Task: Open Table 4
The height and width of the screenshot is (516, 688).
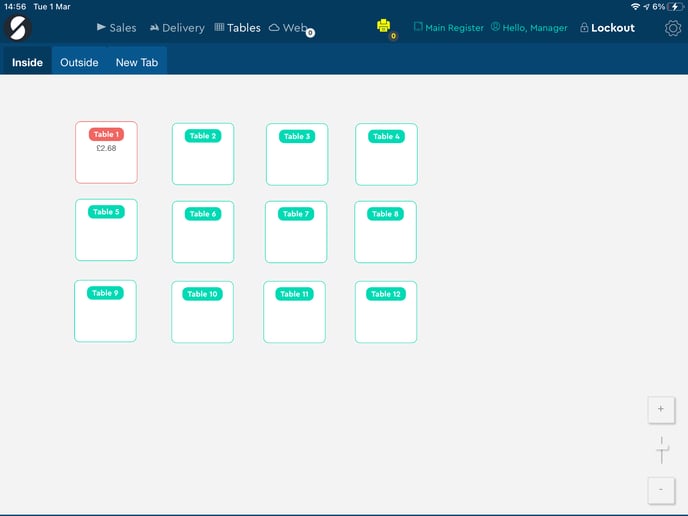Action: 386,154
